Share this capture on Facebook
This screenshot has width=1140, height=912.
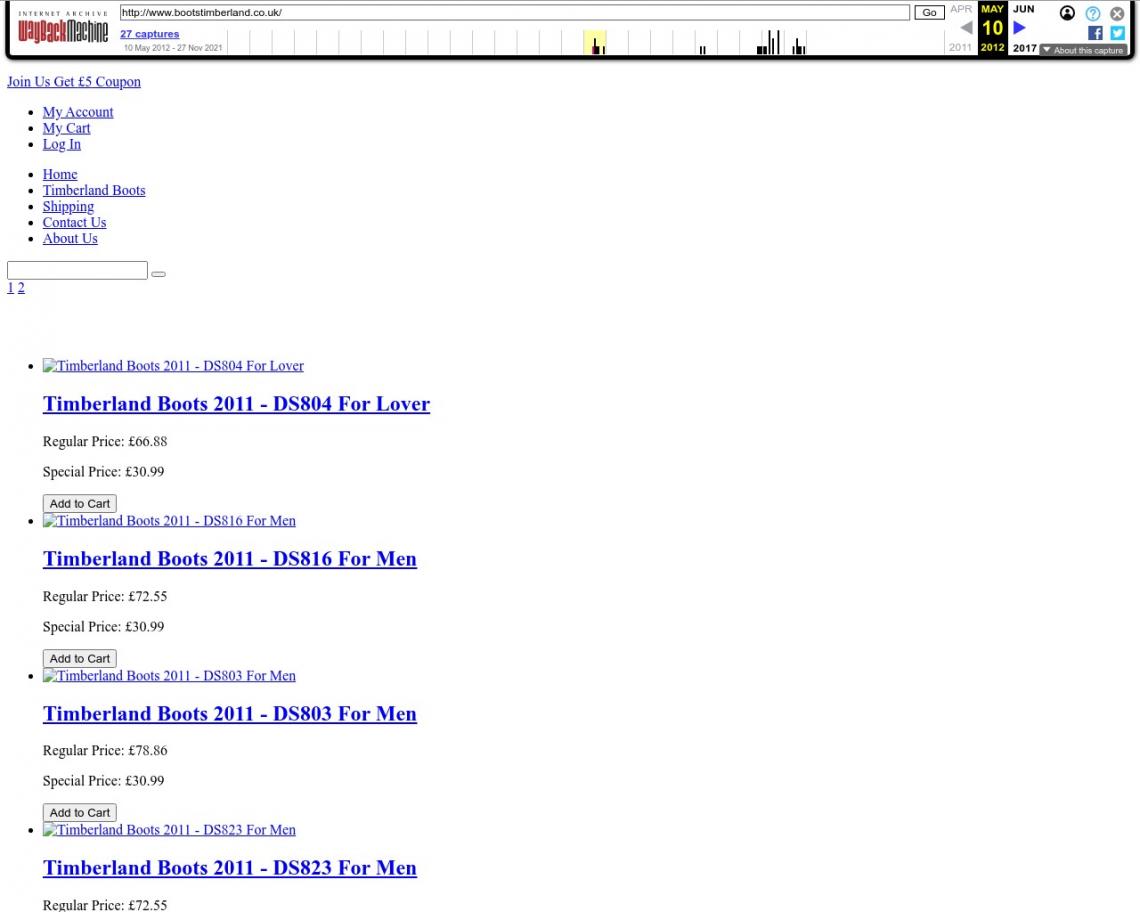(1095, 33)
